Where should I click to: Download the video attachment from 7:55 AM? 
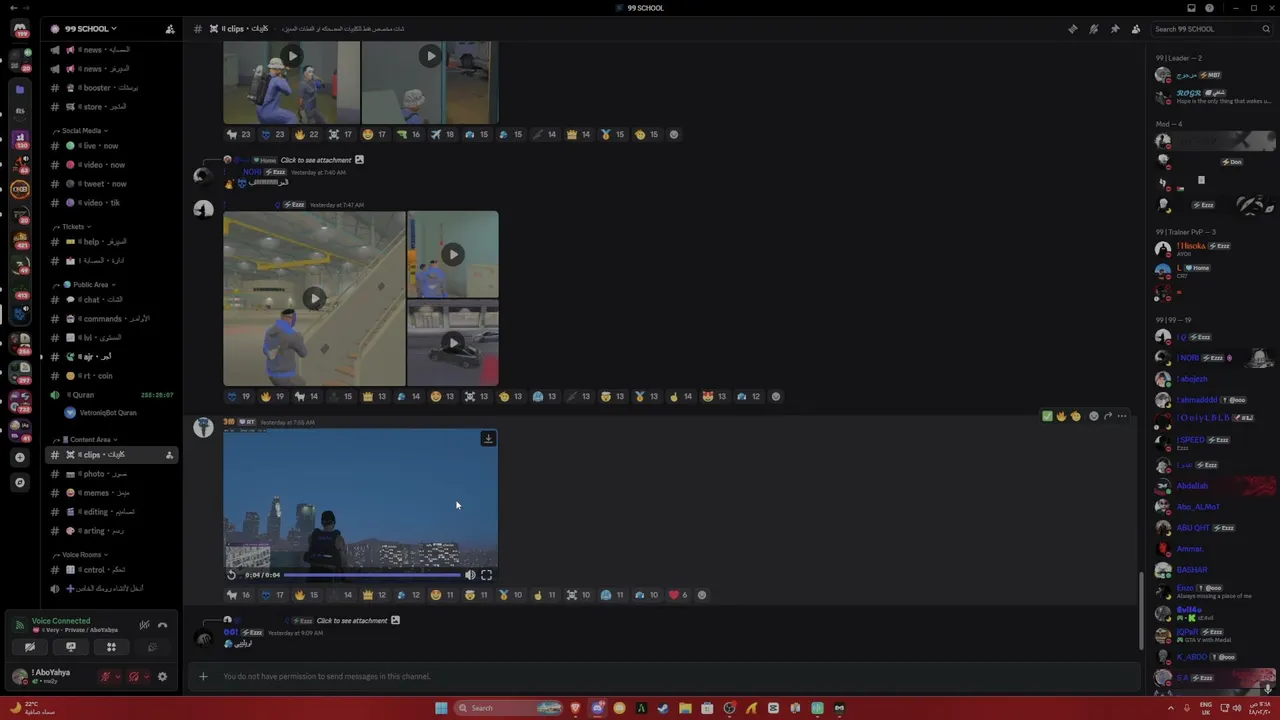(x=488, y=438)
